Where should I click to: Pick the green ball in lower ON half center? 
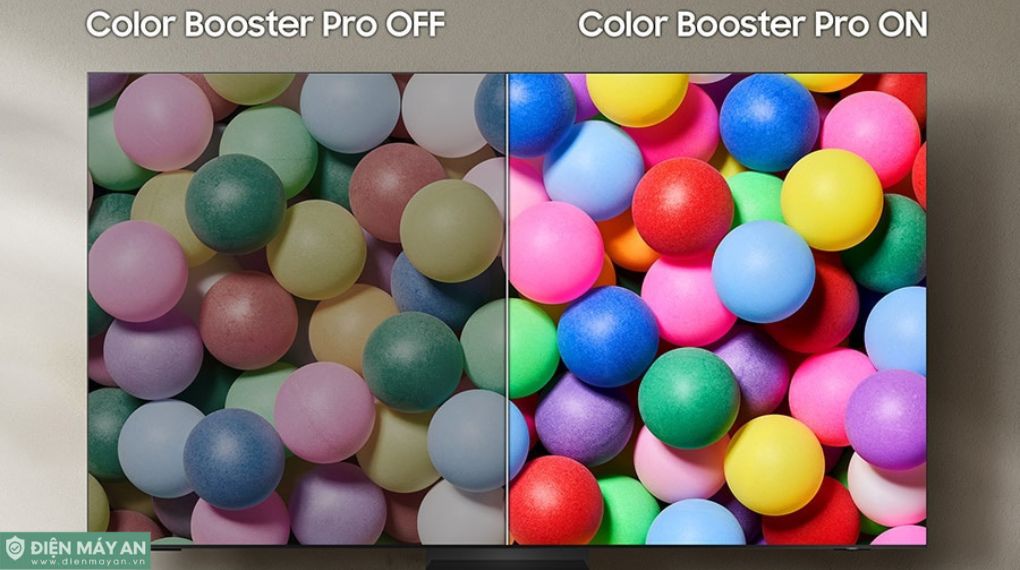(x=688, y=398)
